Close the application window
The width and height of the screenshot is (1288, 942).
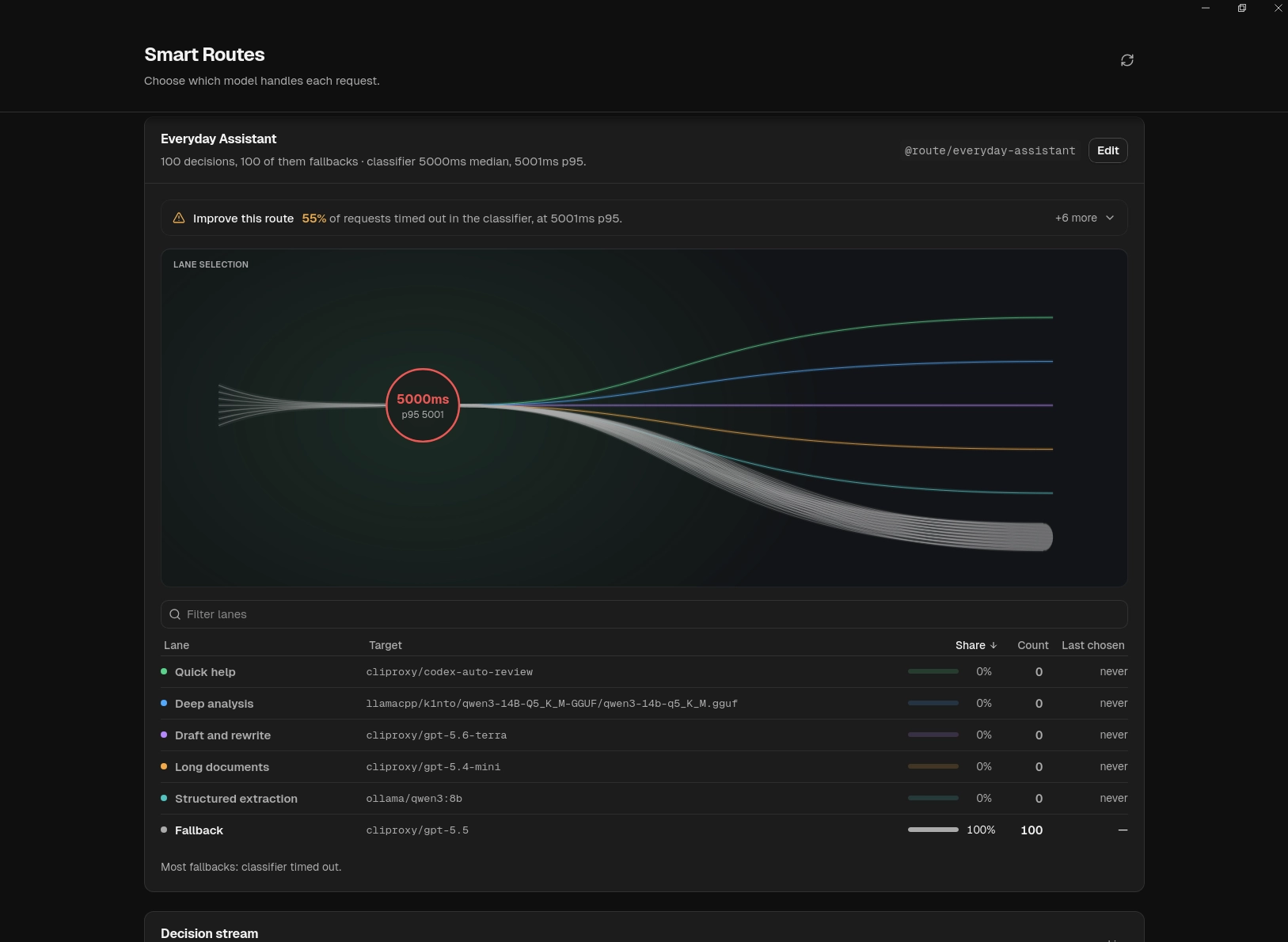(x=1278, y=8)
